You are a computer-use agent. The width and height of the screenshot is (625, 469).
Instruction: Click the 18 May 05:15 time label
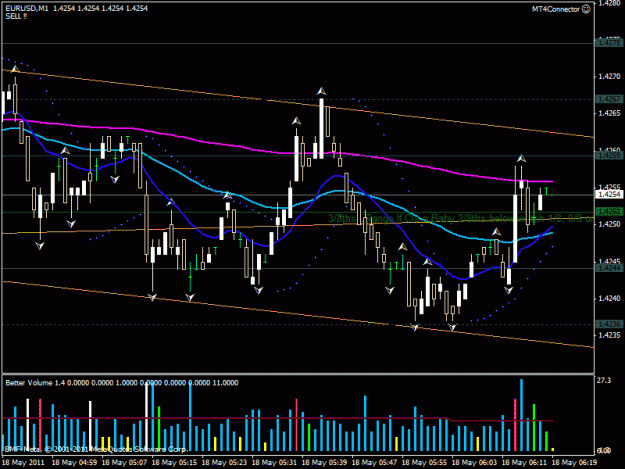[x=175, y=463]
